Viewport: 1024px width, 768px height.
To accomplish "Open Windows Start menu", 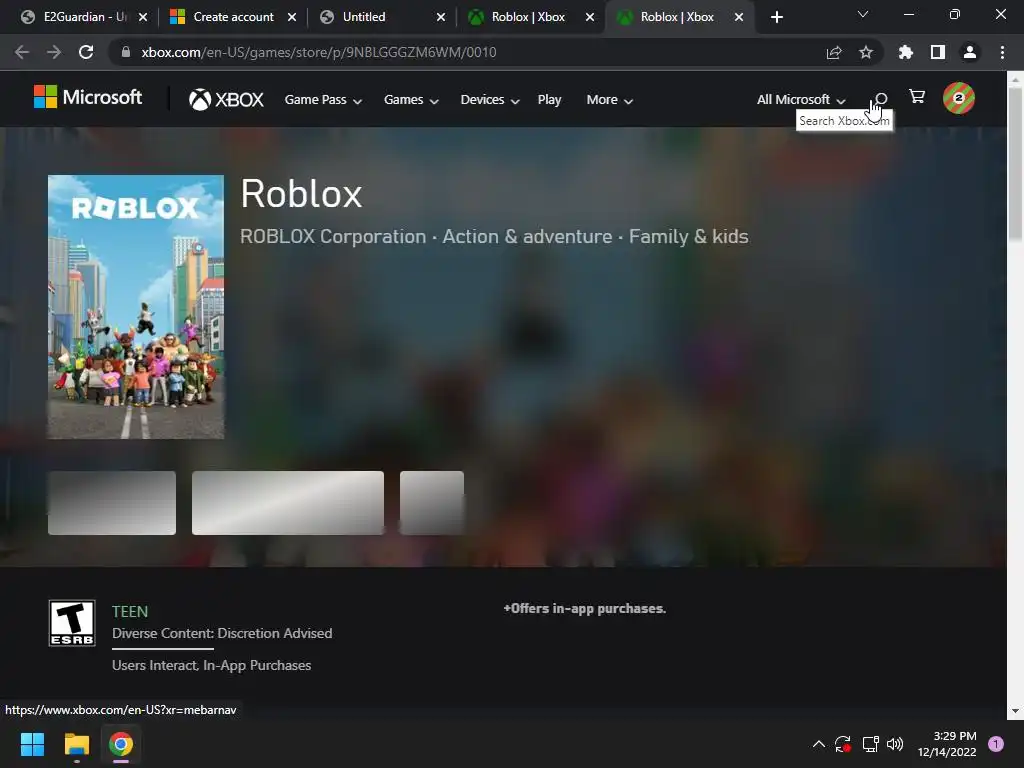I will (32, 744).
